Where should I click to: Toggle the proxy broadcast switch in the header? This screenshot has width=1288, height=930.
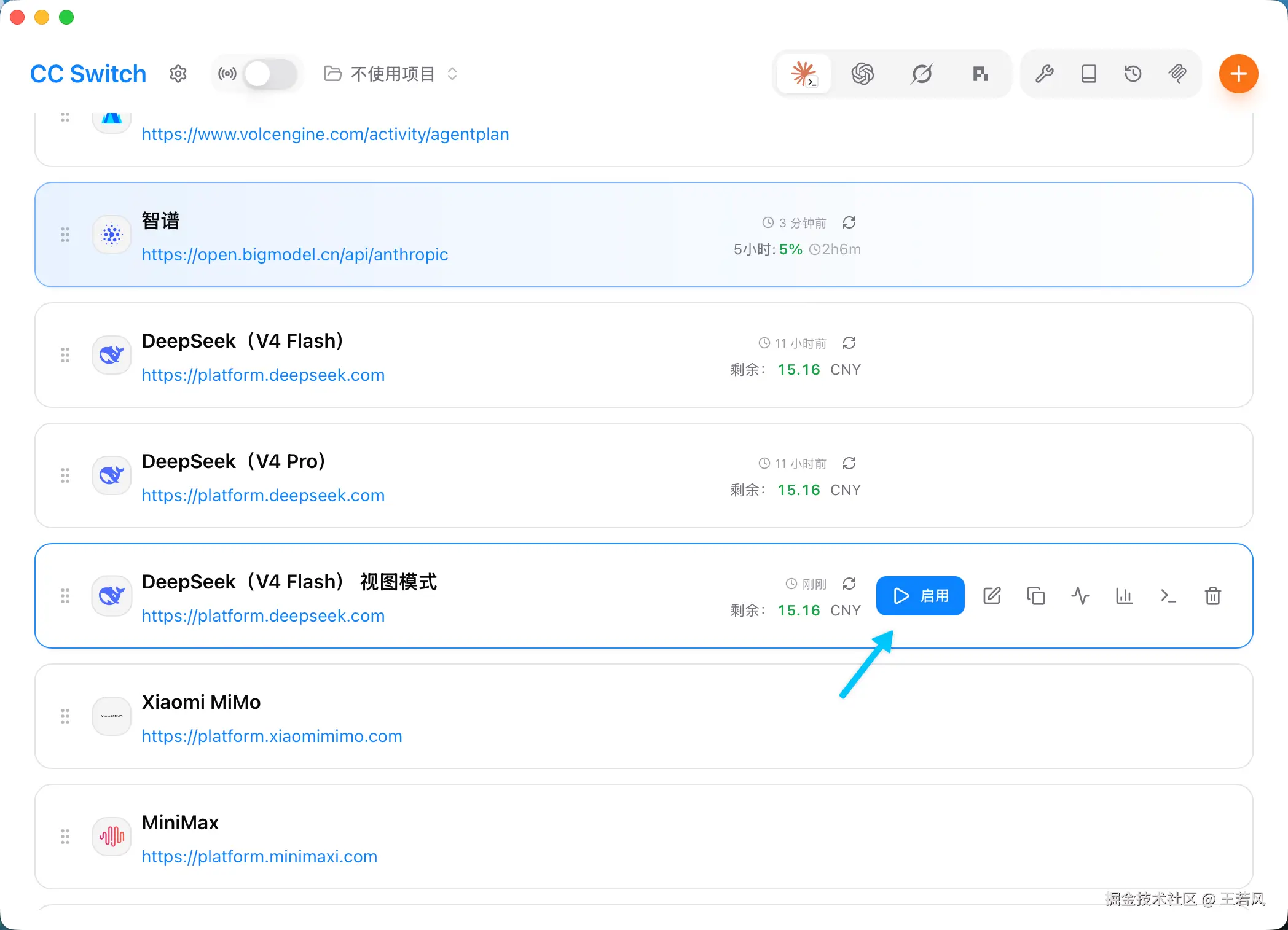pos(270,74)
